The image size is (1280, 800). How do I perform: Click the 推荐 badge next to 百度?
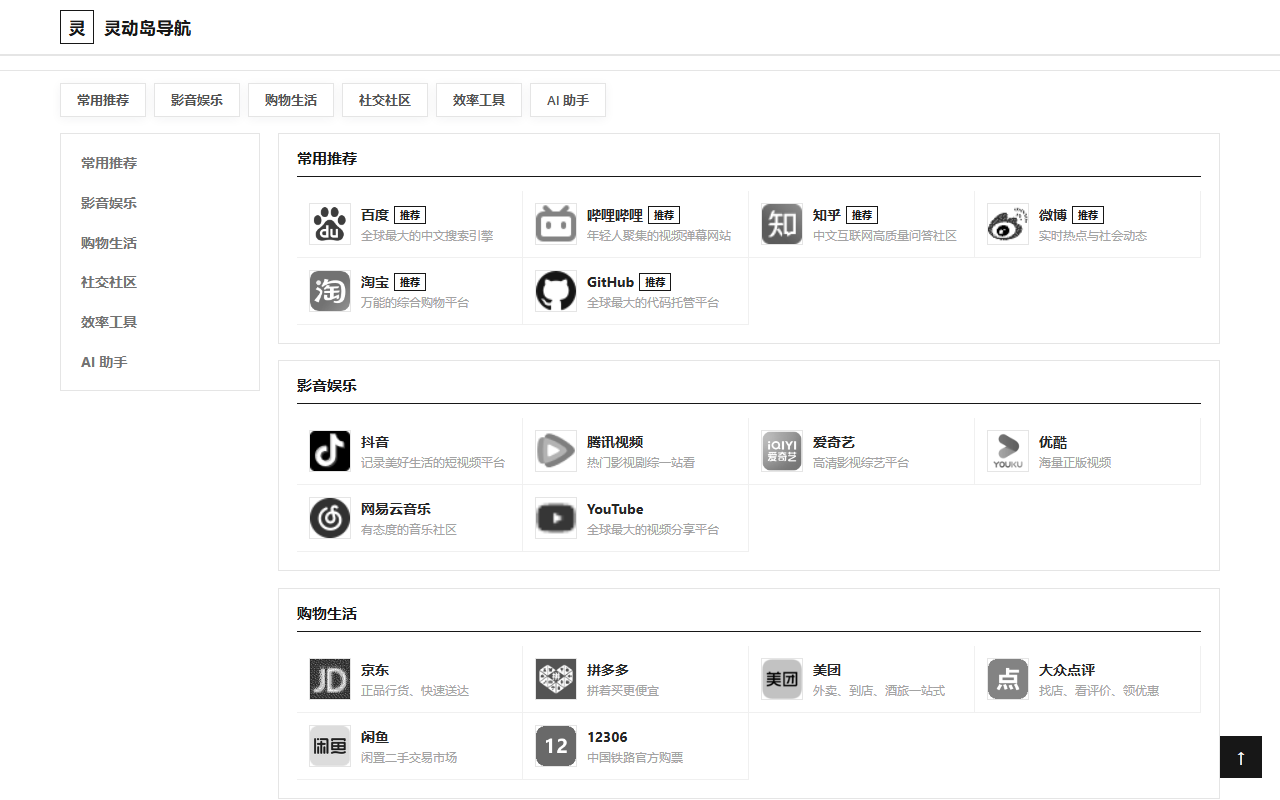coord(410,215)
